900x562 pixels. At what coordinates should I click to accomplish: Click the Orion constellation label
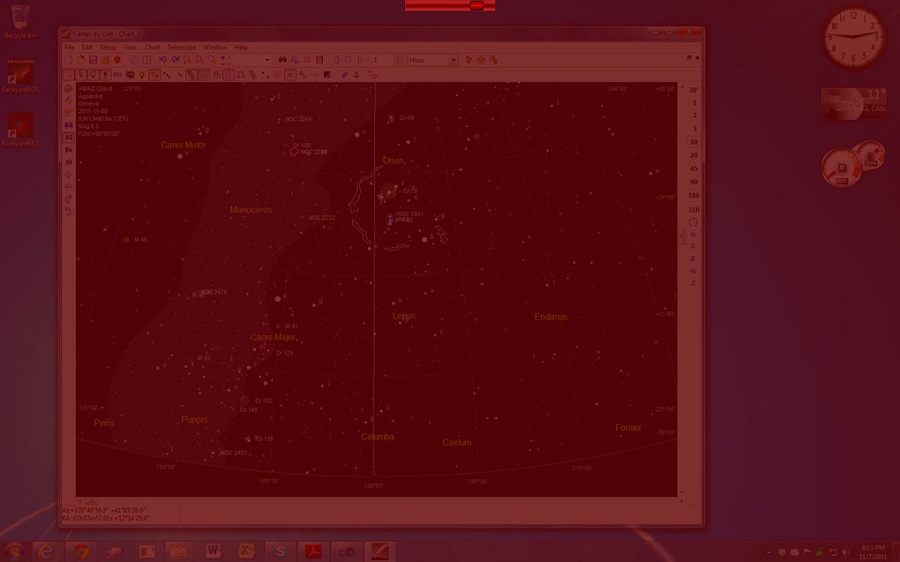(393, 161)
